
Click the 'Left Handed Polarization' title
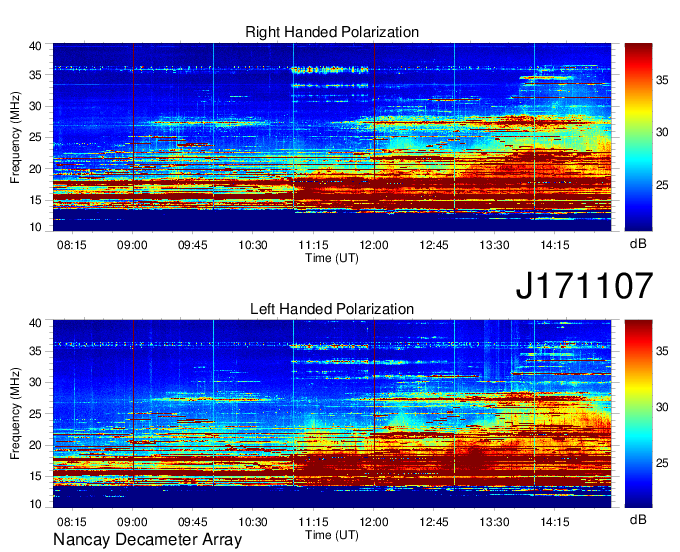[x=332, y=309]
